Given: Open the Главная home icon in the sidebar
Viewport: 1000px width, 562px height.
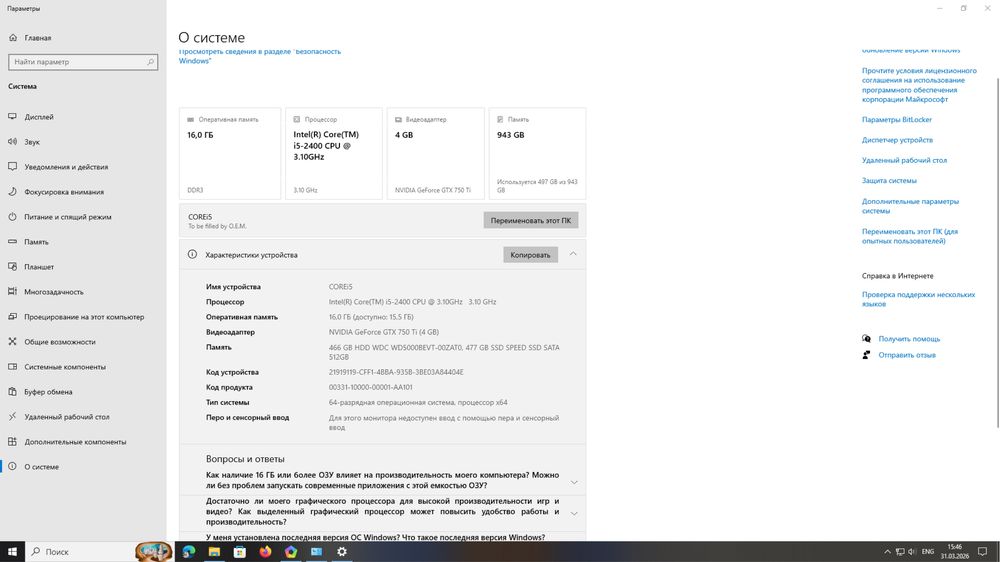Looking at the screenshot, I should point(13,38).
